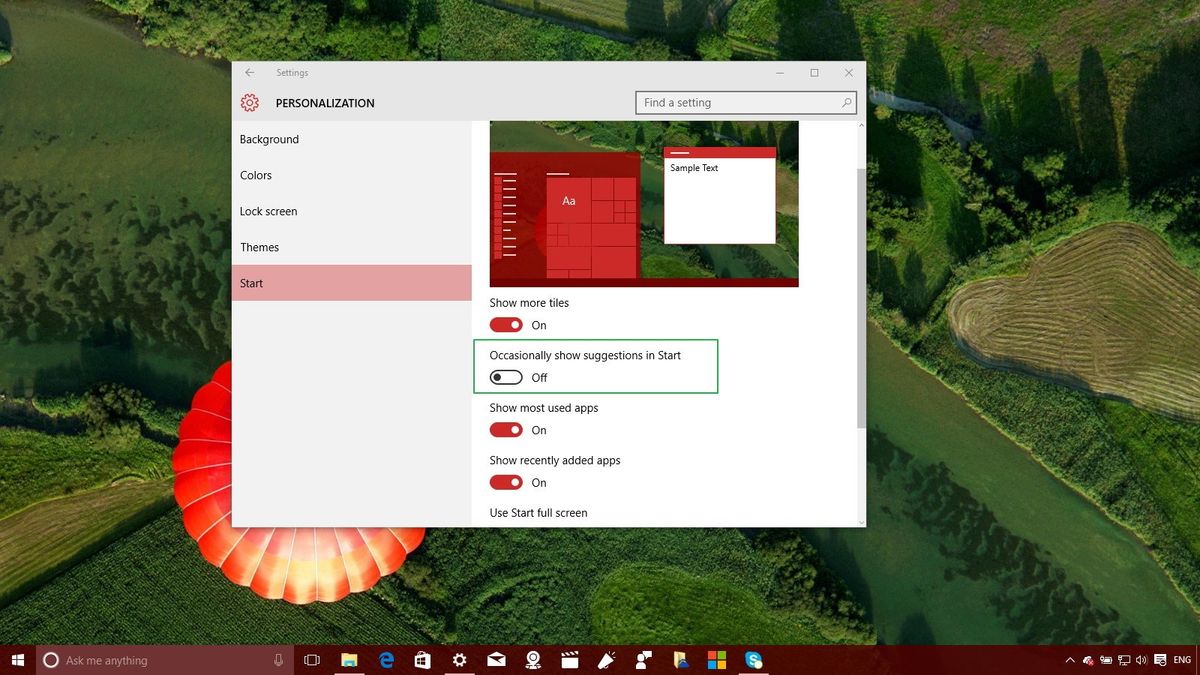Disable the "Show more tiles" toggle
The image size is (1200, 675).
[506, 324]
